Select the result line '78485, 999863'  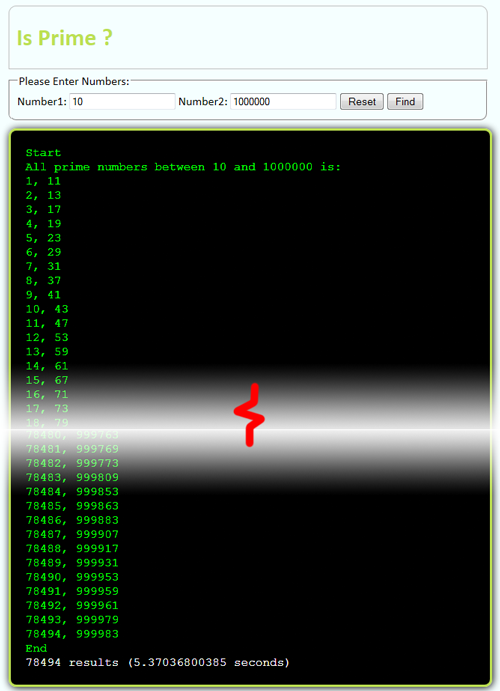click(x=72, y=506)
